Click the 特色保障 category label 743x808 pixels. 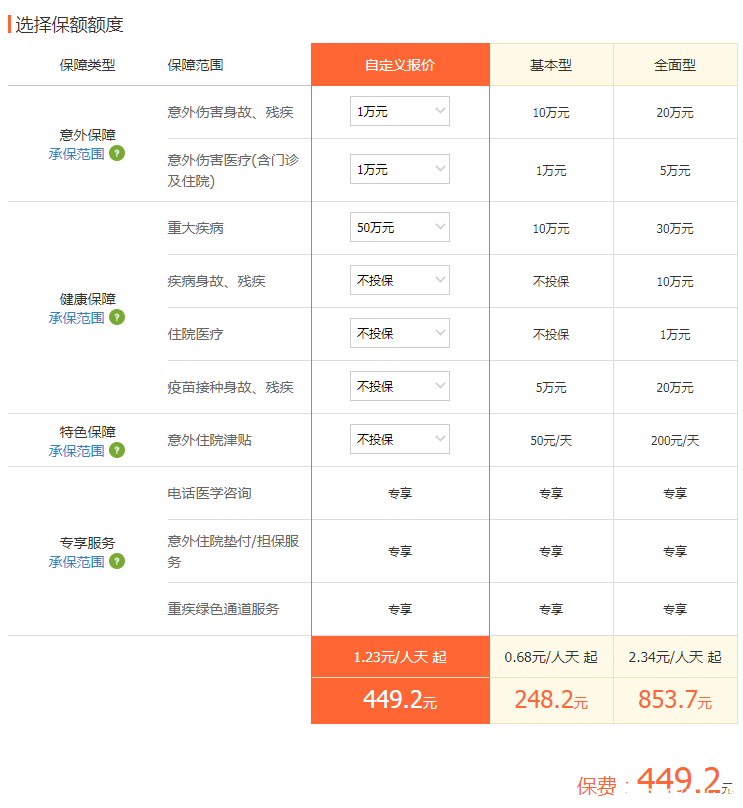(x=87, y=432)
